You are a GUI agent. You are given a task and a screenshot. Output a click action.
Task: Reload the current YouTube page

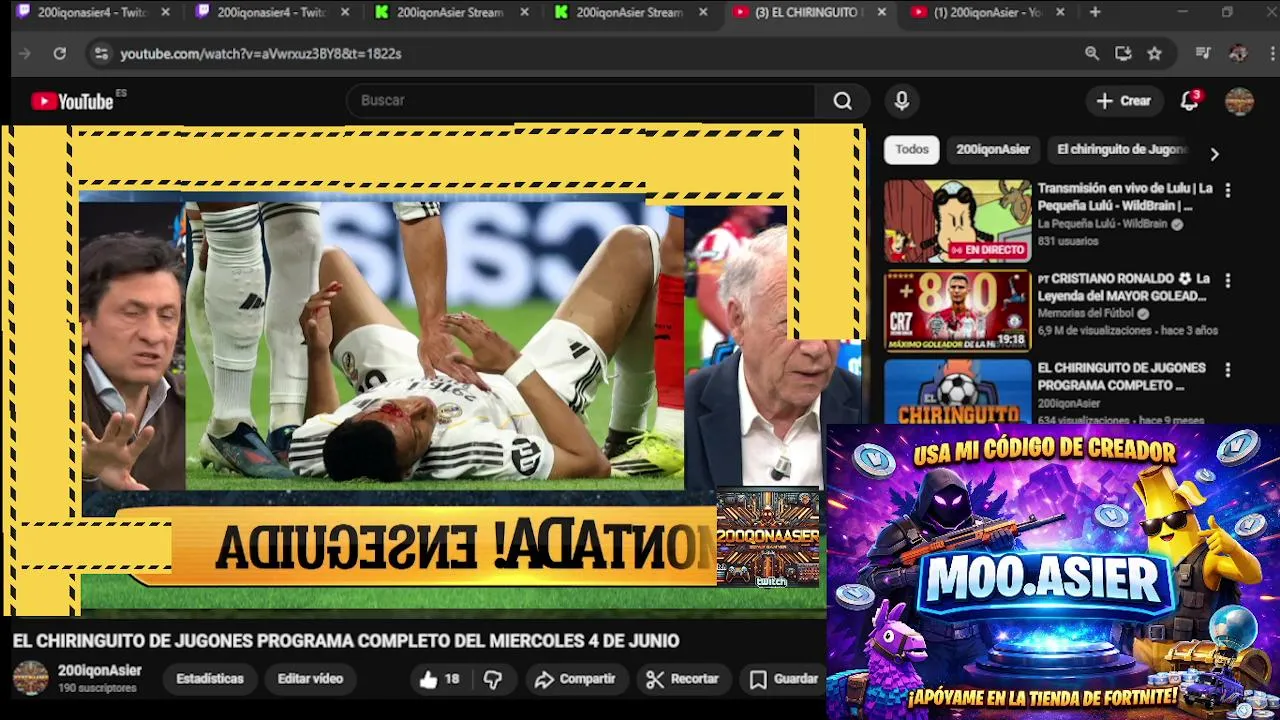pyautogui.click(x=60, y=54)
